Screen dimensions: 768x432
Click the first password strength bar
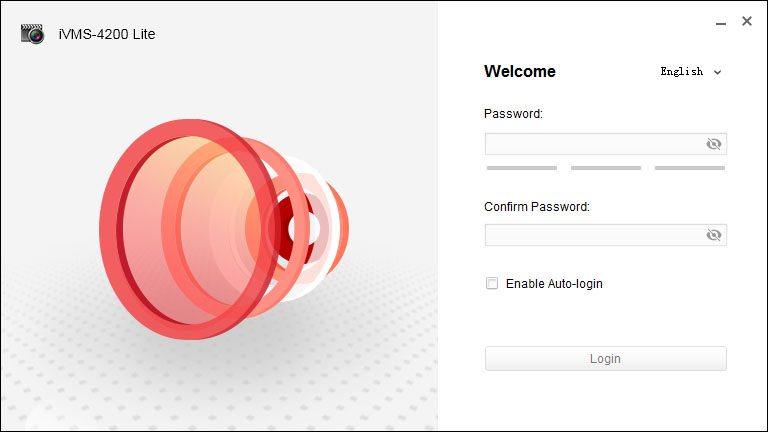[522, 168]
